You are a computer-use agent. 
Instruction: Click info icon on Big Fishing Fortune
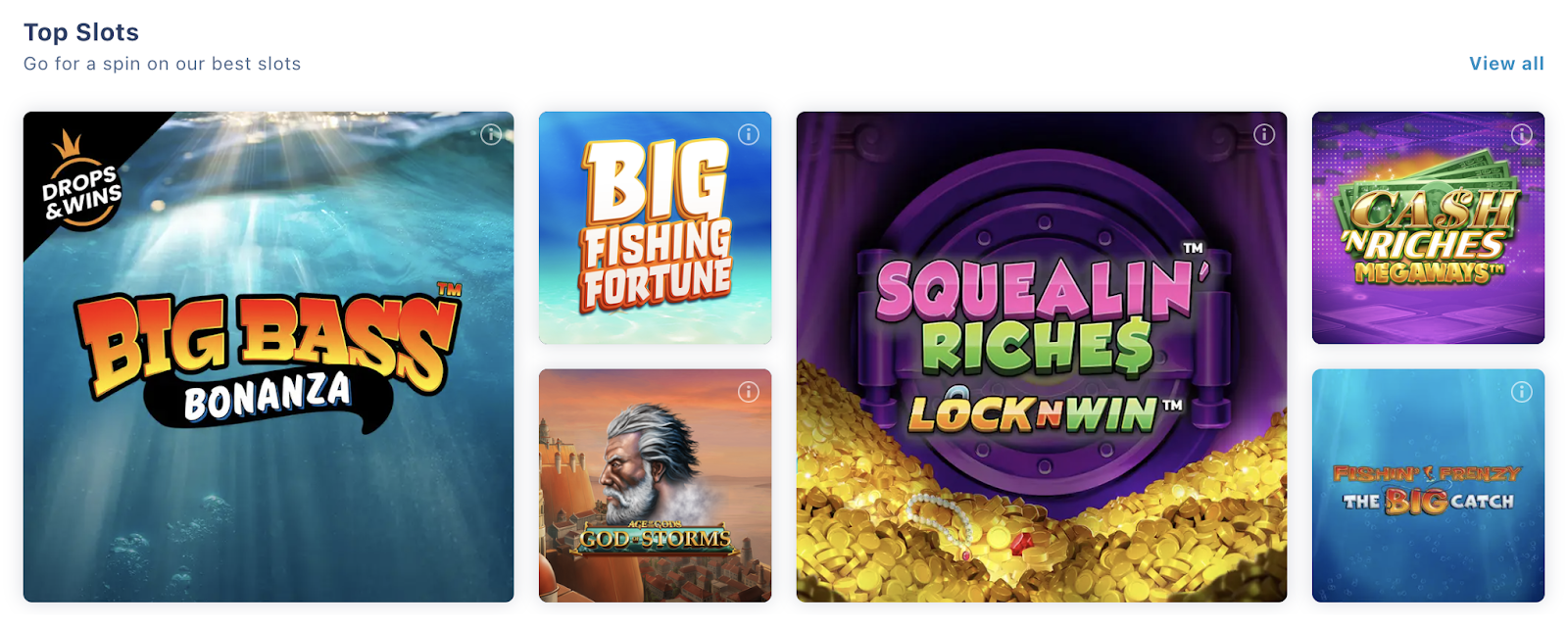[749, 134]
